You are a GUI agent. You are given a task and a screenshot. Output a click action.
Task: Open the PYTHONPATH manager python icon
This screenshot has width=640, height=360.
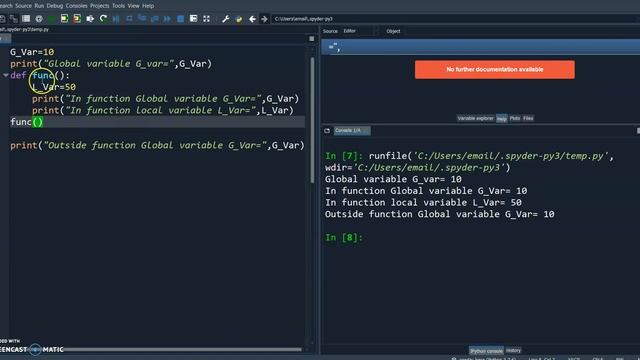(239, 19)
